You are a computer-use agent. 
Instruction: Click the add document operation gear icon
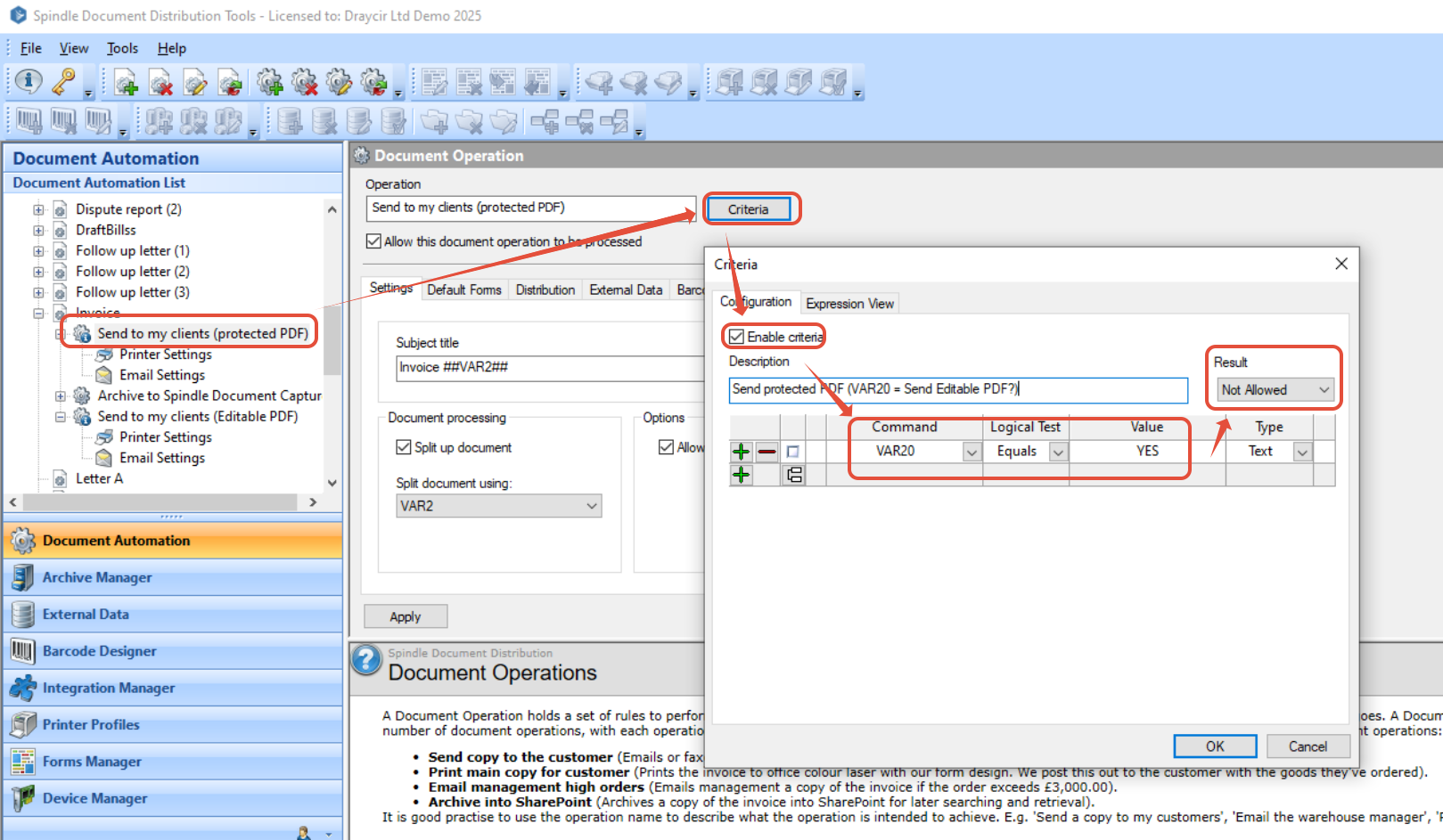click(x=270, y=83)
